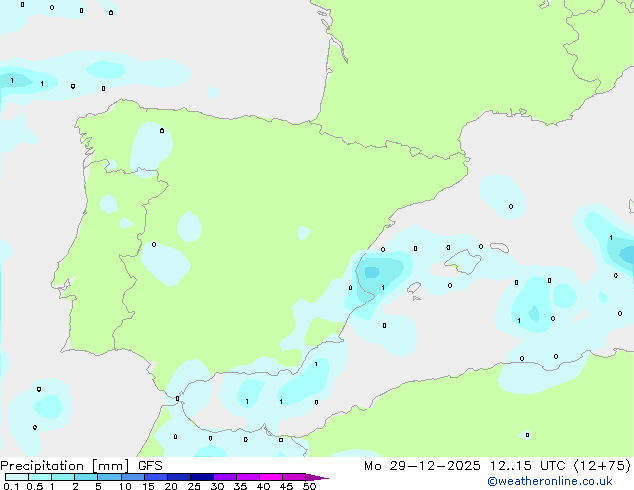
Task: Click the weekday "Mo" in the timestamp
Action: pos(373,466)
